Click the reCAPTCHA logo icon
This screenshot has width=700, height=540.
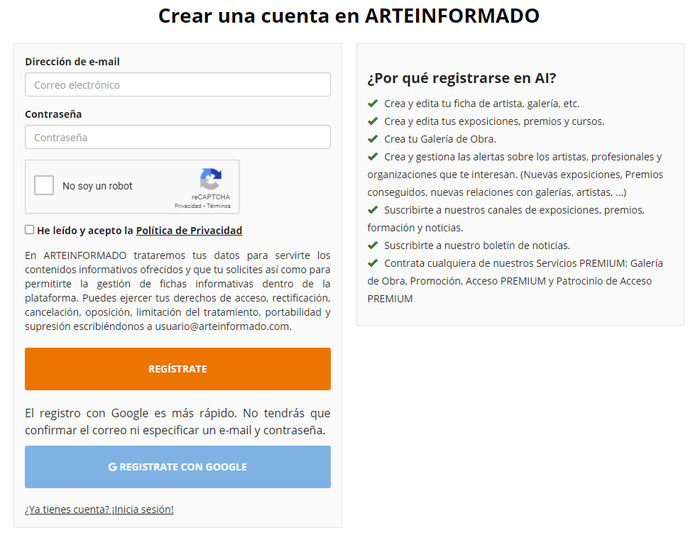click(x=211, y=179)
